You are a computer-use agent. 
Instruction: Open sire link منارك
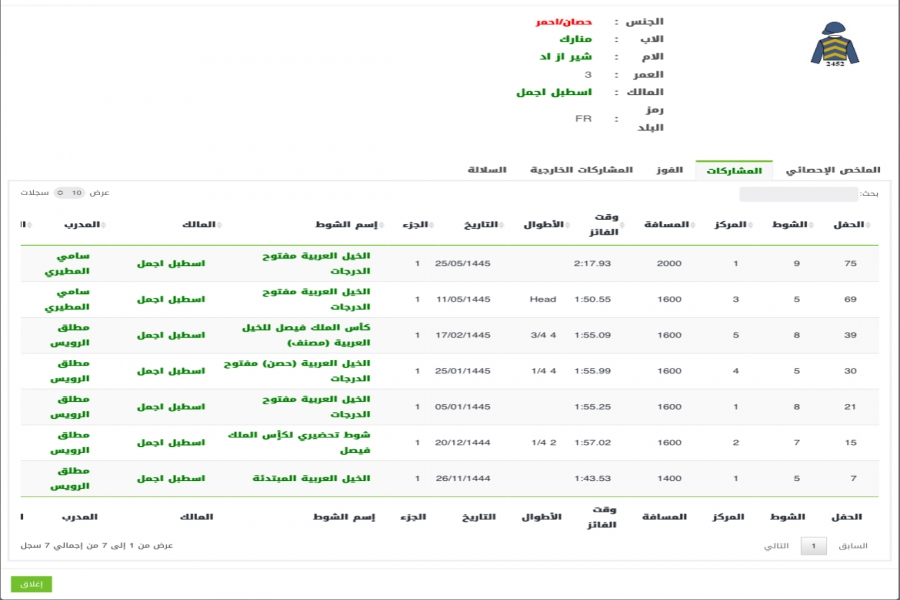575,39
